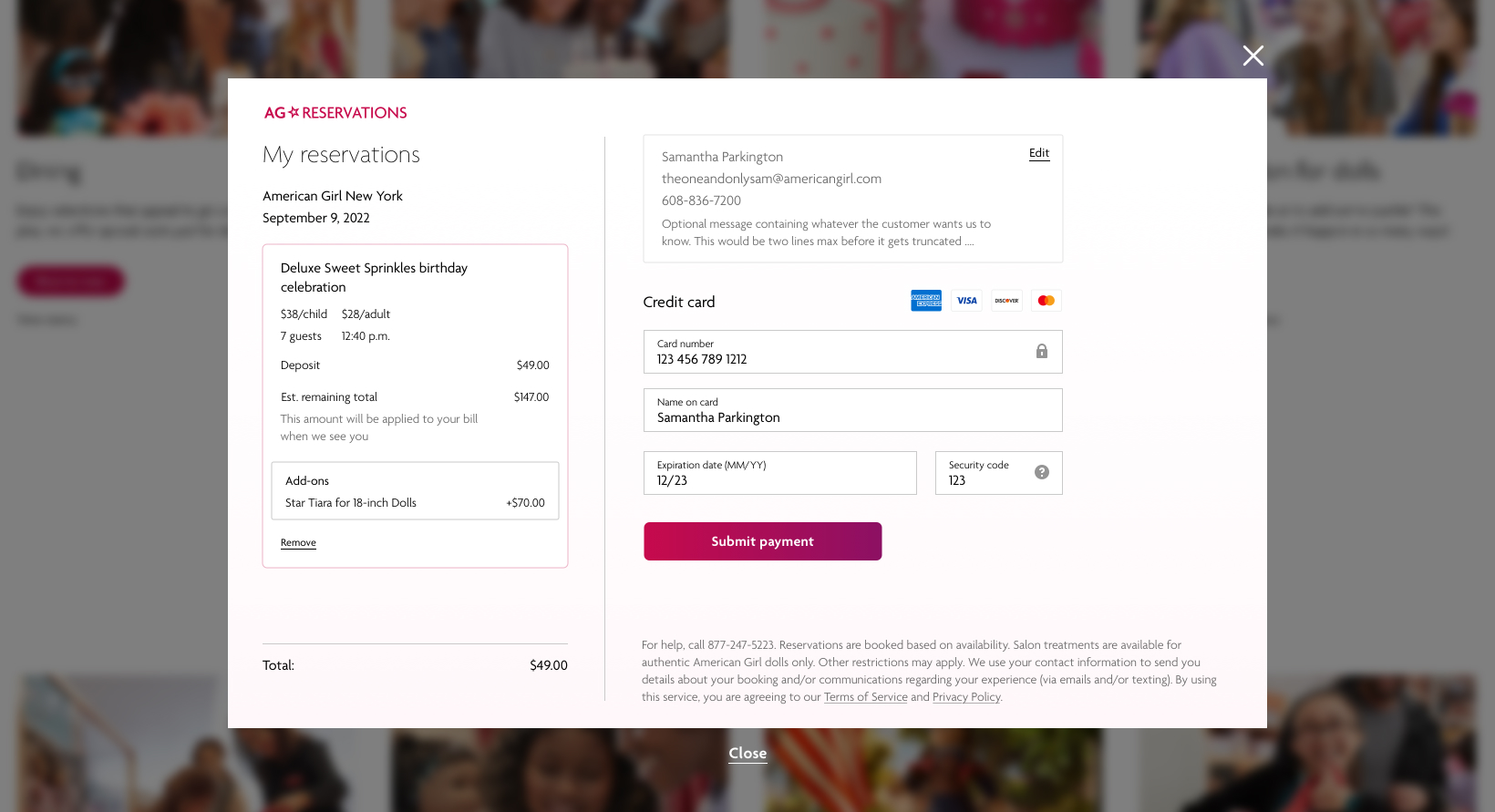Click the AG Reservations logo
The image size is (1495, 812).
coord(335,113)
